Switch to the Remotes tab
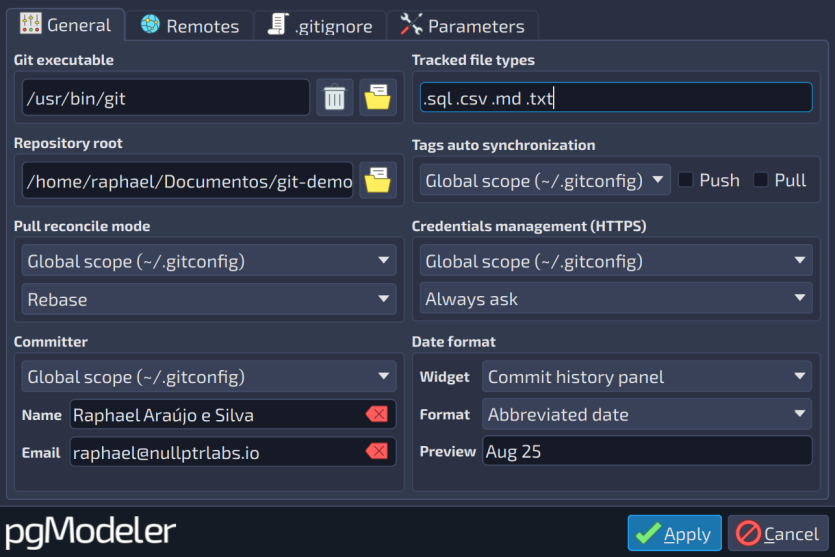Image resolution: width=835 pixels, height=557 pixels. [x=190, y=26]
